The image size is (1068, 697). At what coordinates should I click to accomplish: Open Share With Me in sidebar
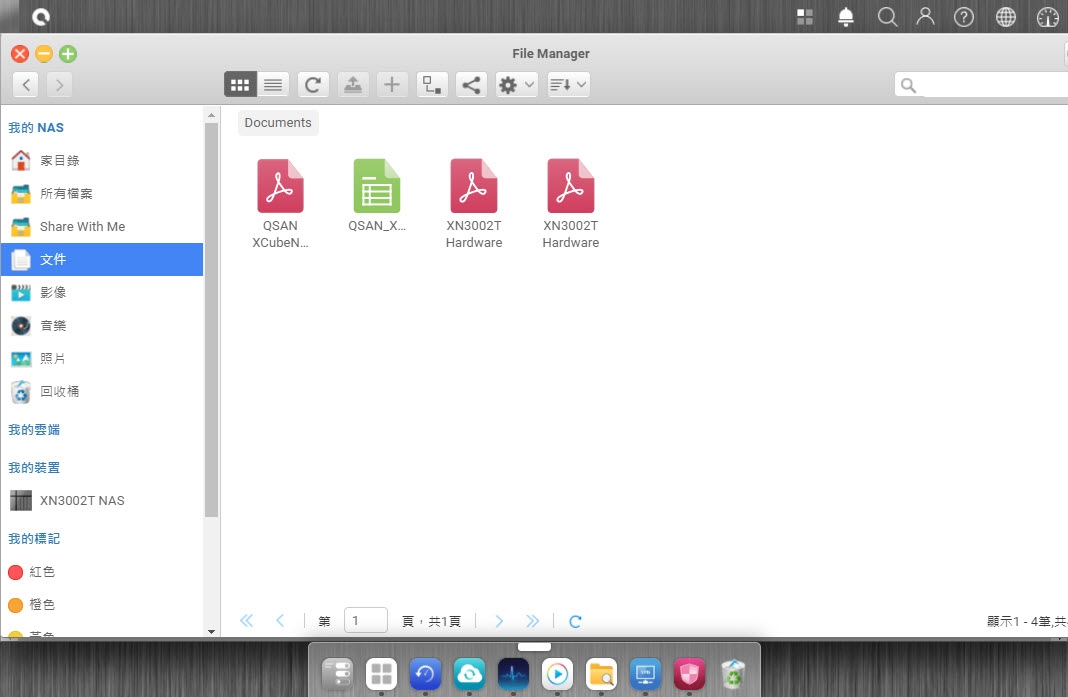(x=102, y=226)
